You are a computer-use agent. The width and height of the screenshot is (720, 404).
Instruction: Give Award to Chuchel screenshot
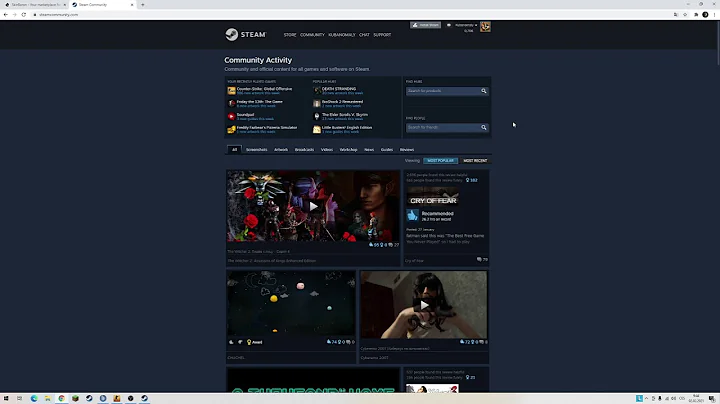[254, 342]
